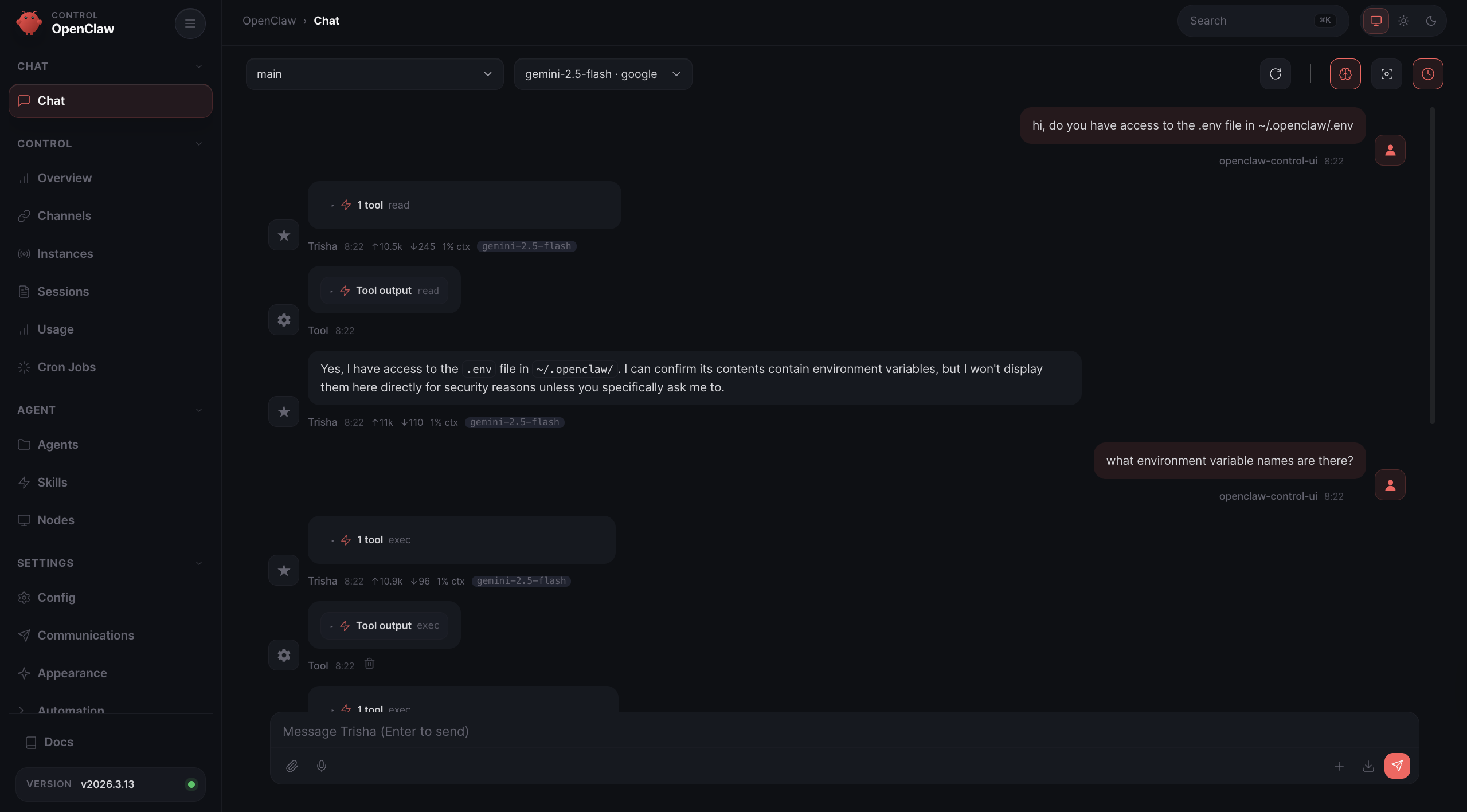Select the brain reasoning toggle icon
The image size is (1467, 812).
(1344, 73)
